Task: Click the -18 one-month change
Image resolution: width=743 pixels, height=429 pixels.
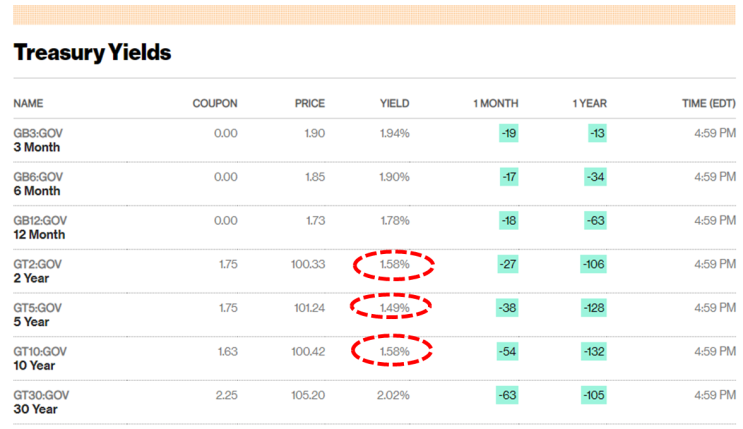Action: pyautogui.click(x=508, y=220)
